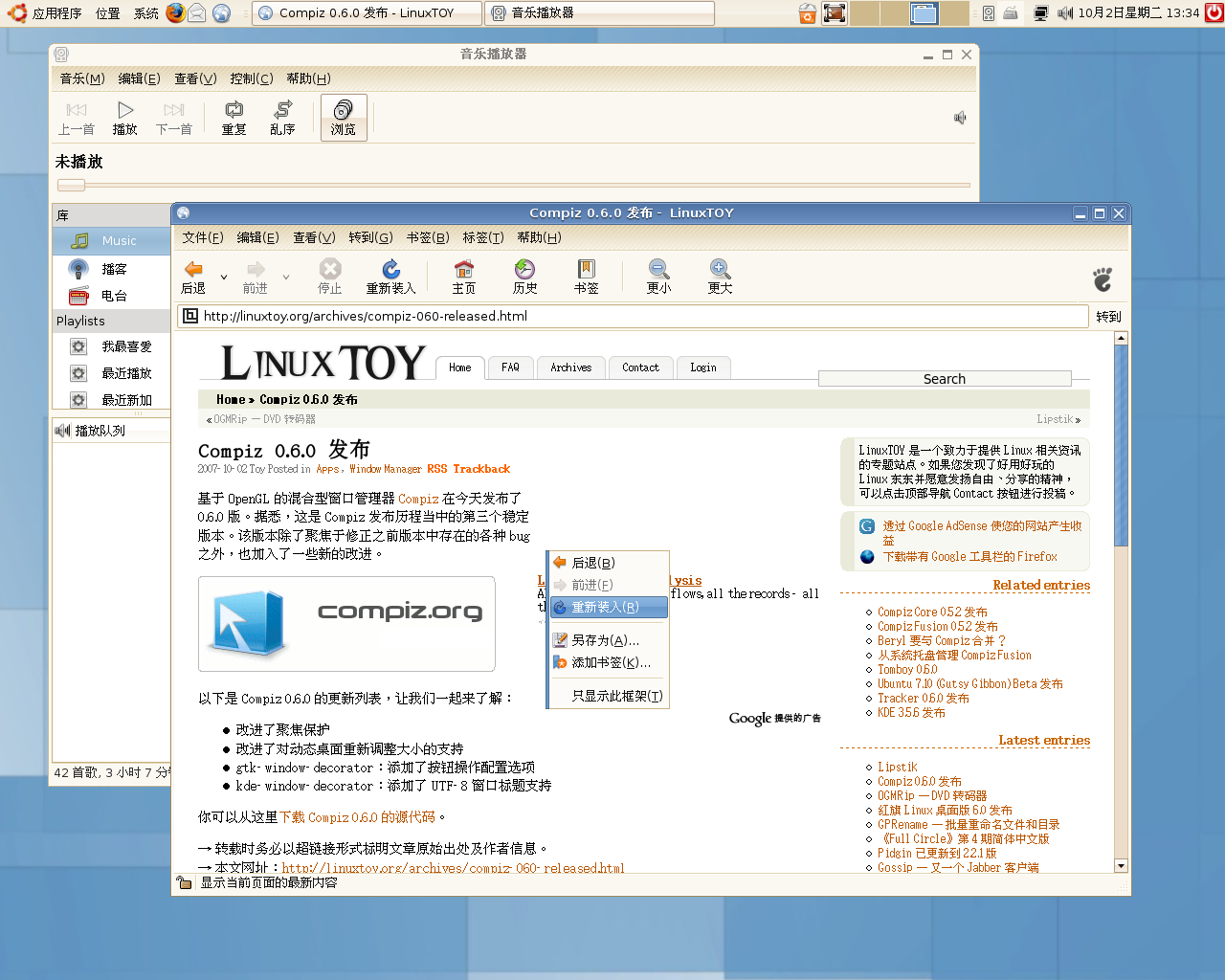Click the RSS link under the article title
The image size is (1225, 980).
[437, 469]
